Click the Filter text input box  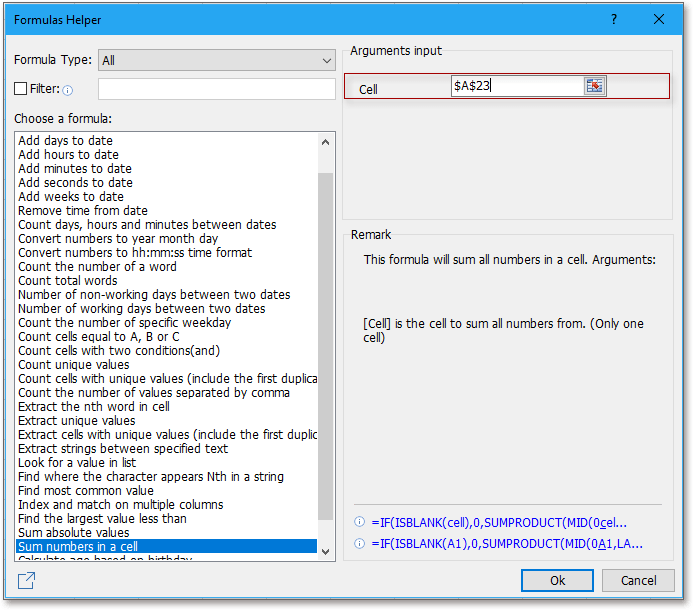coord(216,89)
